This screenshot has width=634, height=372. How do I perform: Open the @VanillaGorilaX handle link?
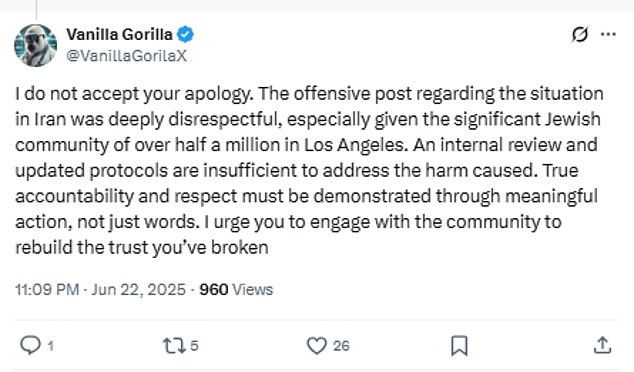[x=127, y=56]
